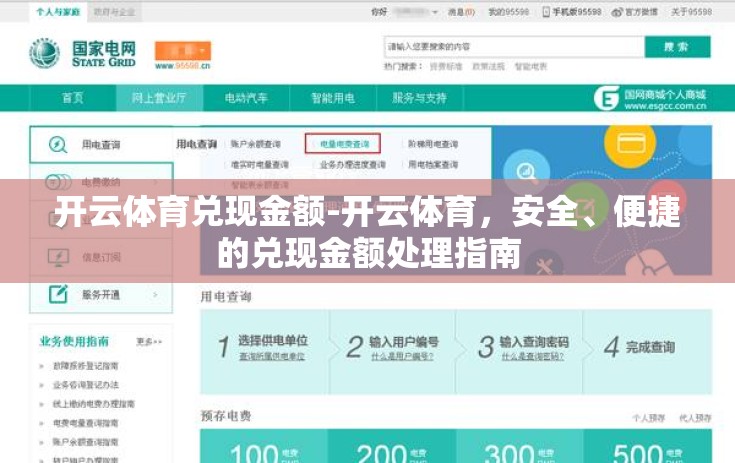Viewport: 735px width, 463px height.
Task: Click step 4 完成查询
Action: pyautogui.click(x=639, y=347)
